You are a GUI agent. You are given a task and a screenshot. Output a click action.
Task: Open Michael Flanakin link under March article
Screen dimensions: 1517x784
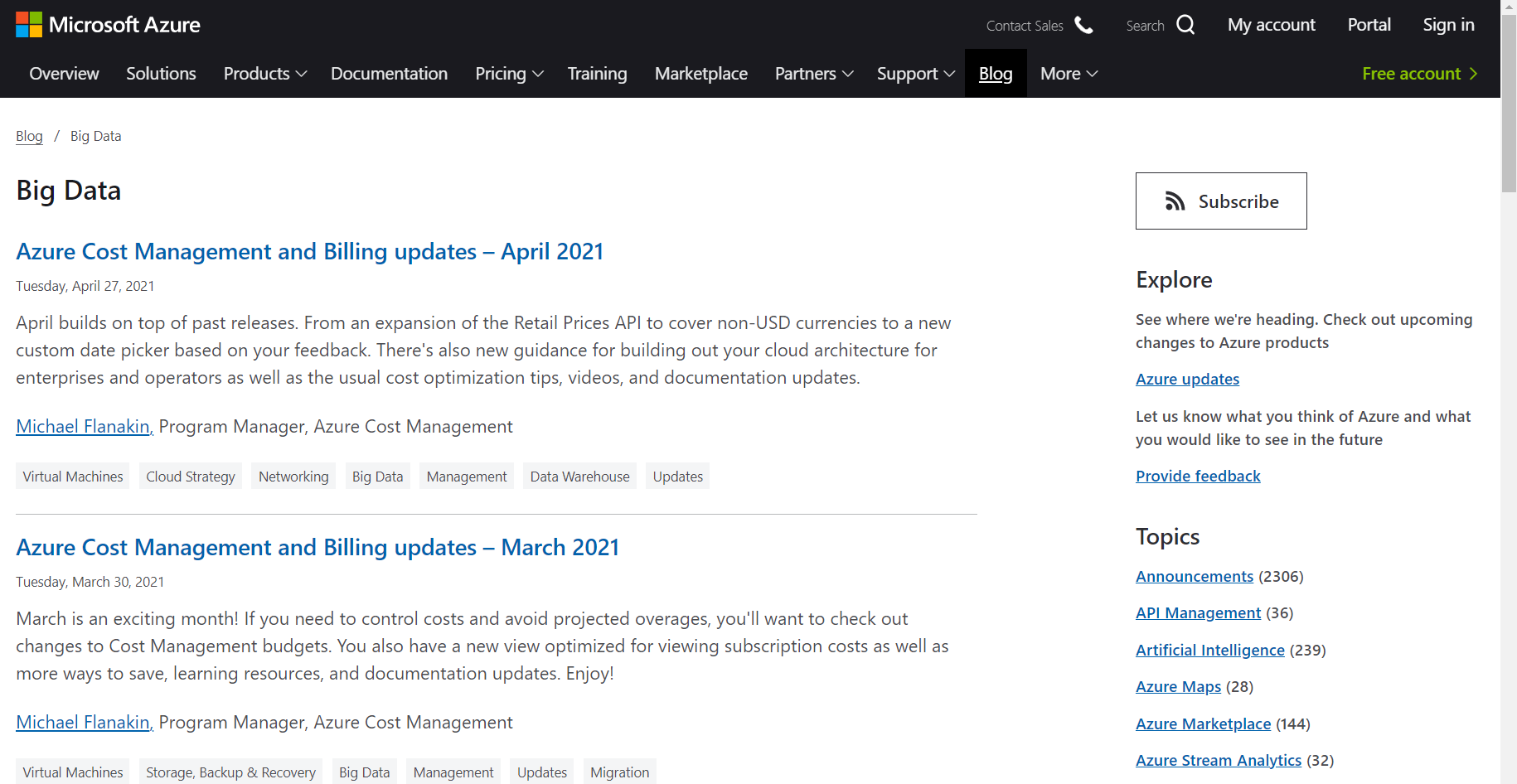pos(85,722)
